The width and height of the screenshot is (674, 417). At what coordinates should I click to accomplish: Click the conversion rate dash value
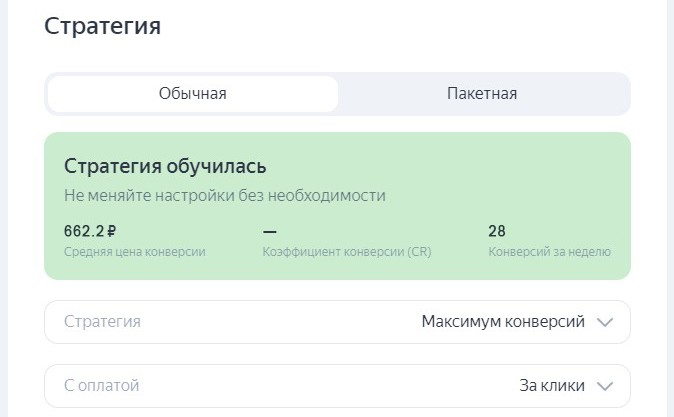coord(269,231)
